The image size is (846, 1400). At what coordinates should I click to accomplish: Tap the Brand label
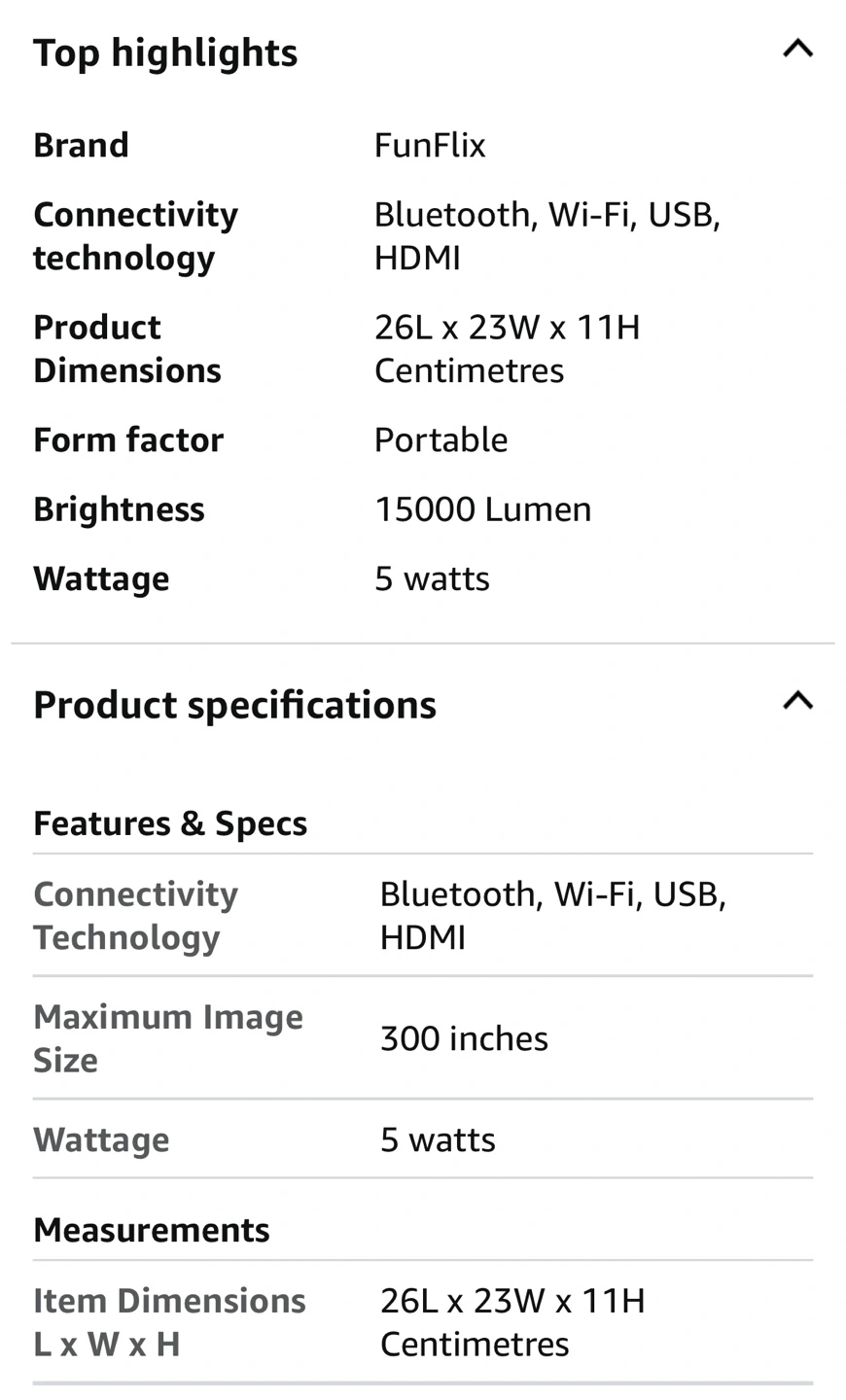tap(81, 145)
